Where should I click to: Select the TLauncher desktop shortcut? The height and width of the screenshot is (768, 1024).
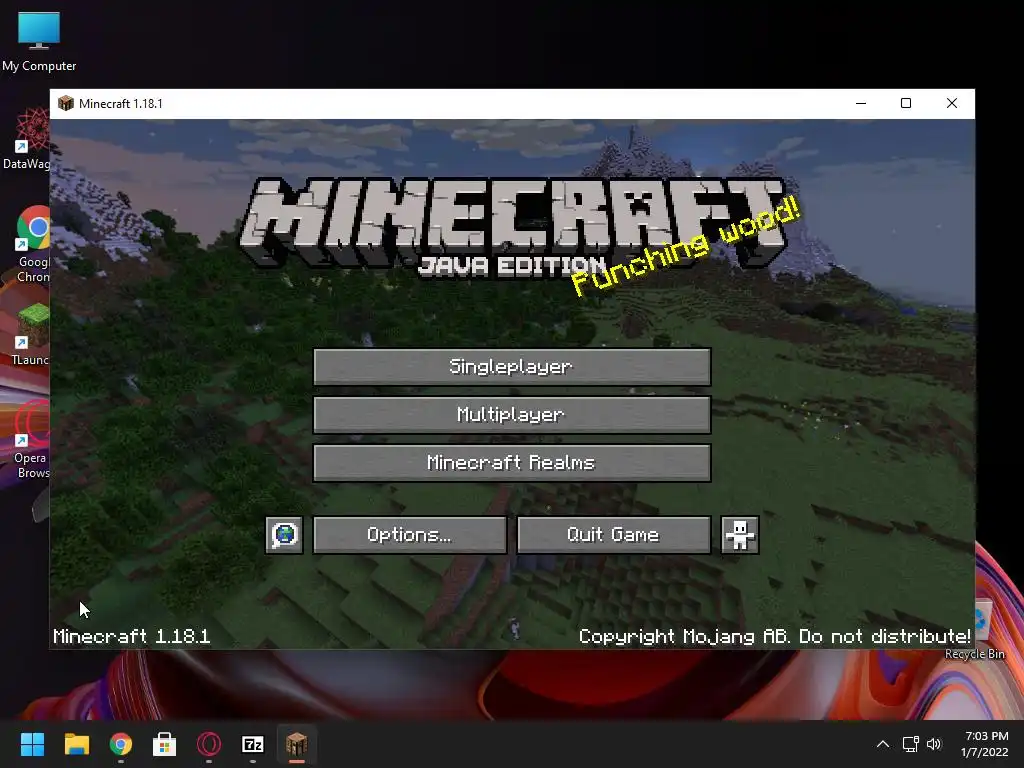click(31, 335)
